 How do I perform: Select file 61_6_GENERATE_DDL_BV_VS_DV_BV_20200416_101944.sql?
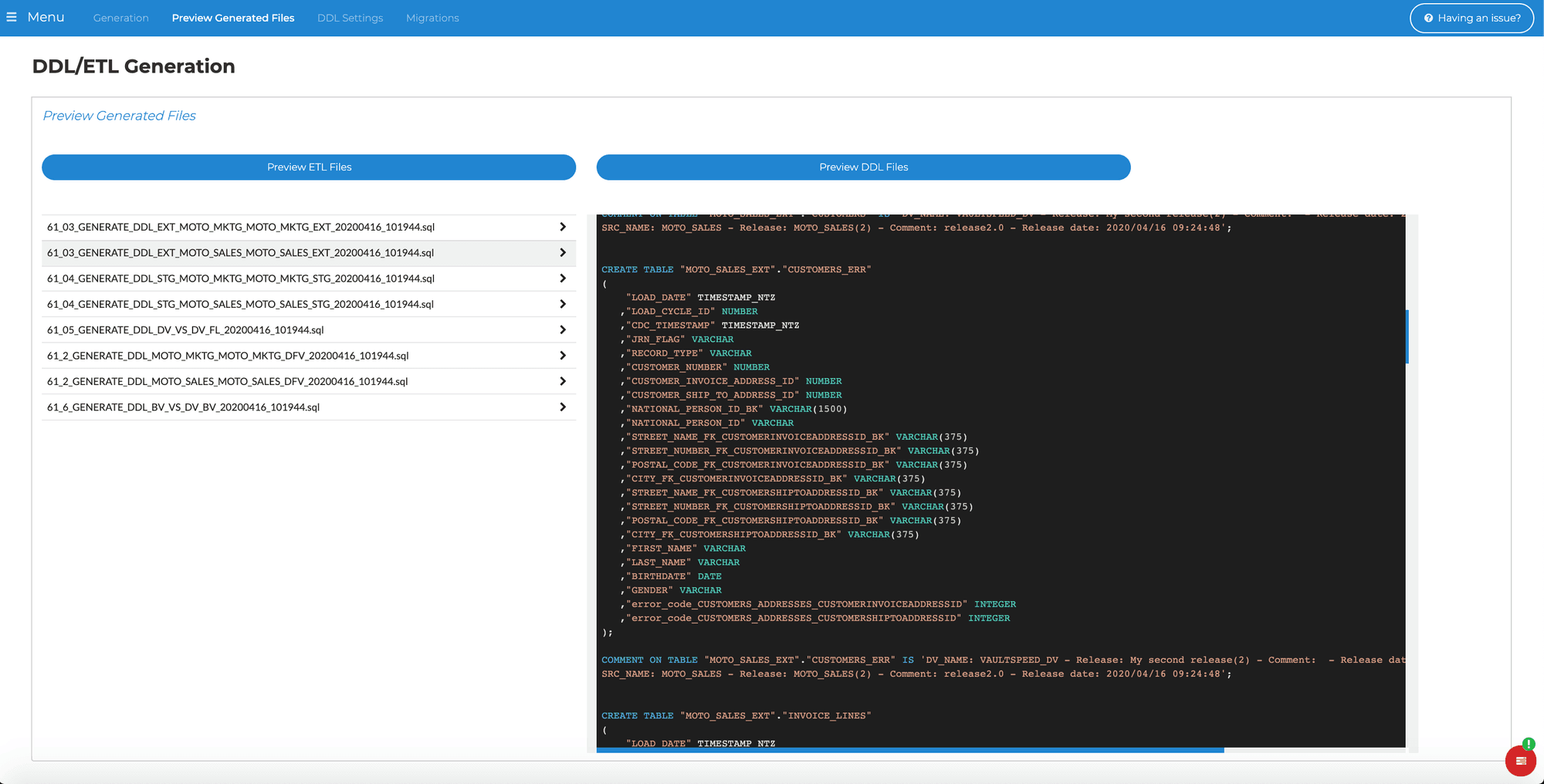(x=309, y=407)
